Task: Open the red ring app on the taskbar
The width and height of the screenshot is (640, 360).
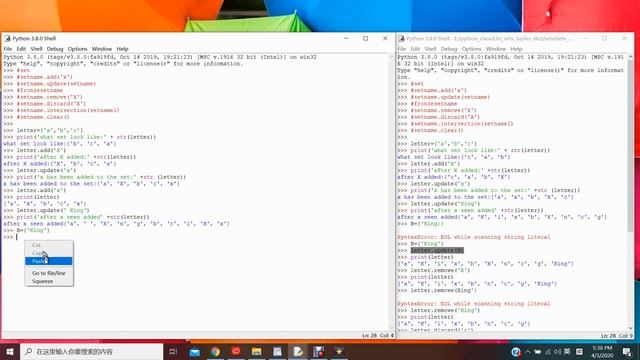Action: (x=236, y=351)
